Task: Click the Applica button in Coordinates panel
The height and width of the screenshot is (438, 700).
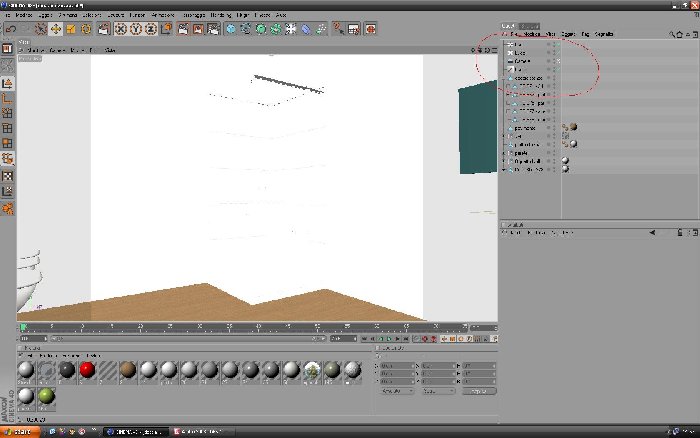Action: [x=479, y=391]
